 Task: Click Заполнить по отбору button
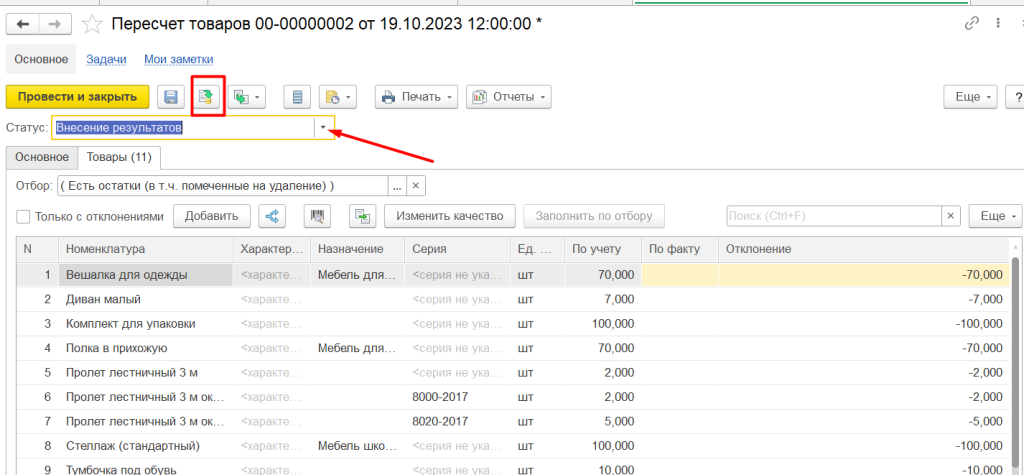594,216
